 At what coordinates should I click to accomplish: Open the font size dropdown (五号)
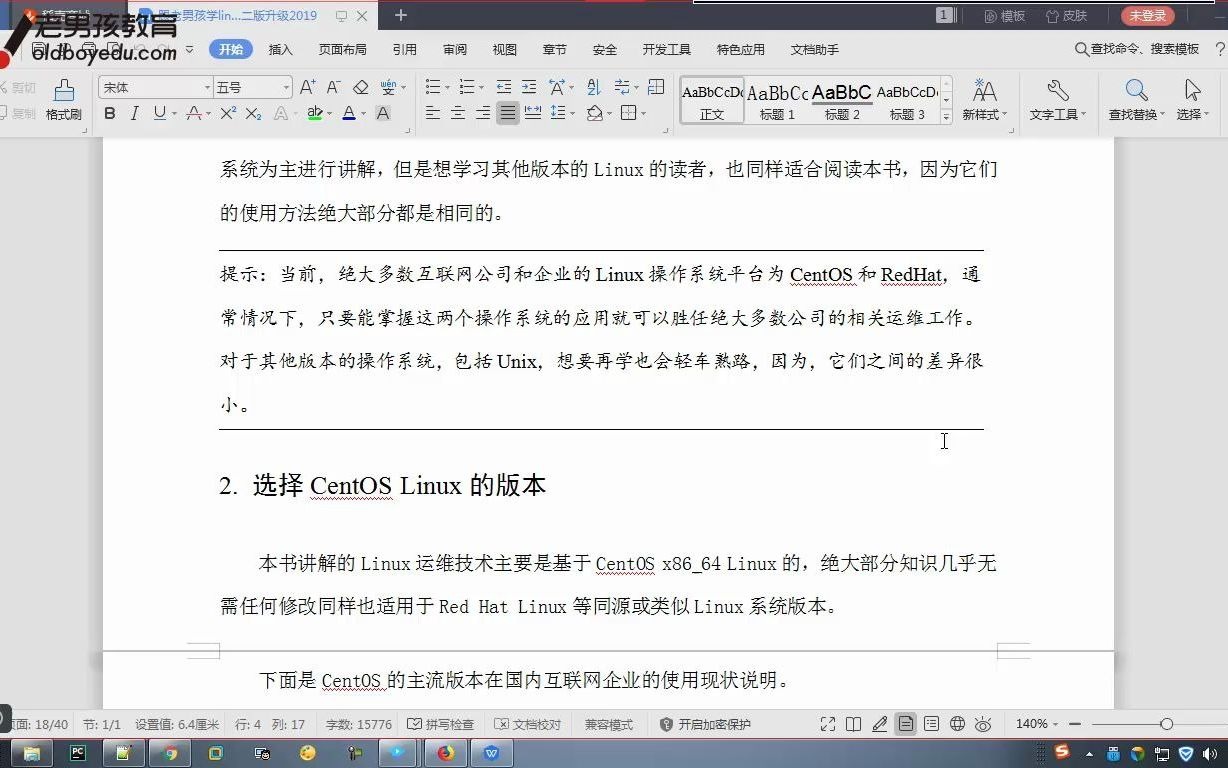pyautogui.click(x=286, y=87)
